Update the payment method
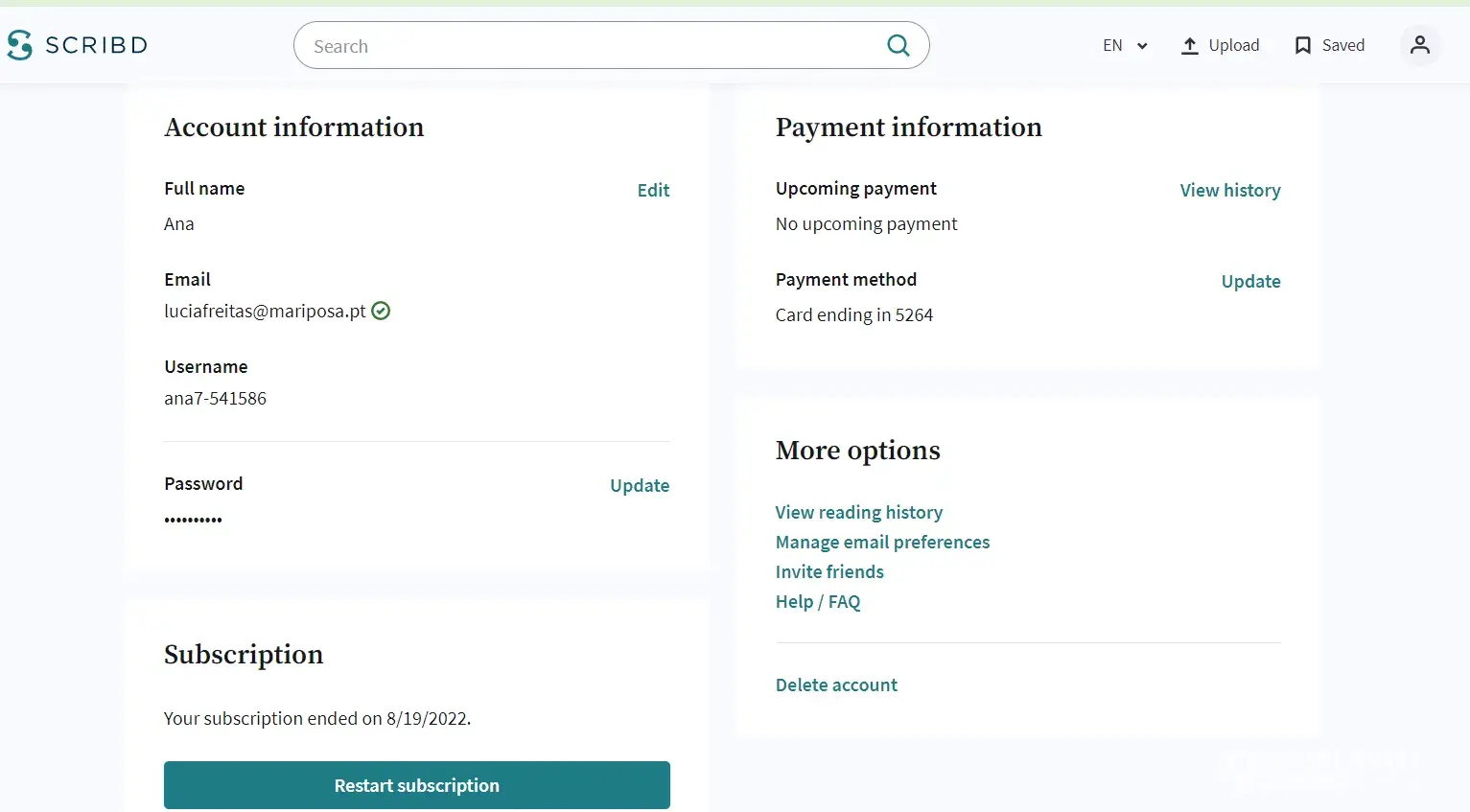Viewport: 1470px width, 812px height. coord(1250,282)
